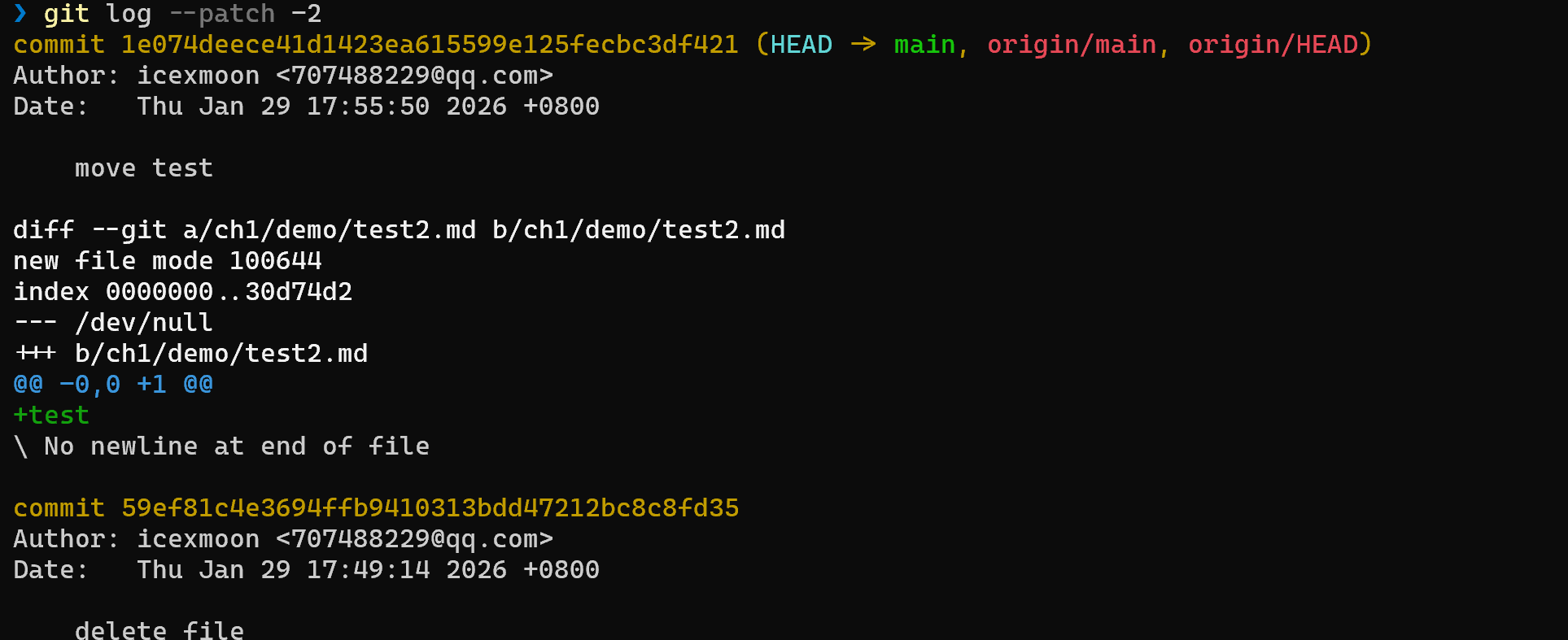Click the index 0000000..30d74d2 line
Image resolution: width=1568 pixels, height=640 pixels.
pos(183,292)
